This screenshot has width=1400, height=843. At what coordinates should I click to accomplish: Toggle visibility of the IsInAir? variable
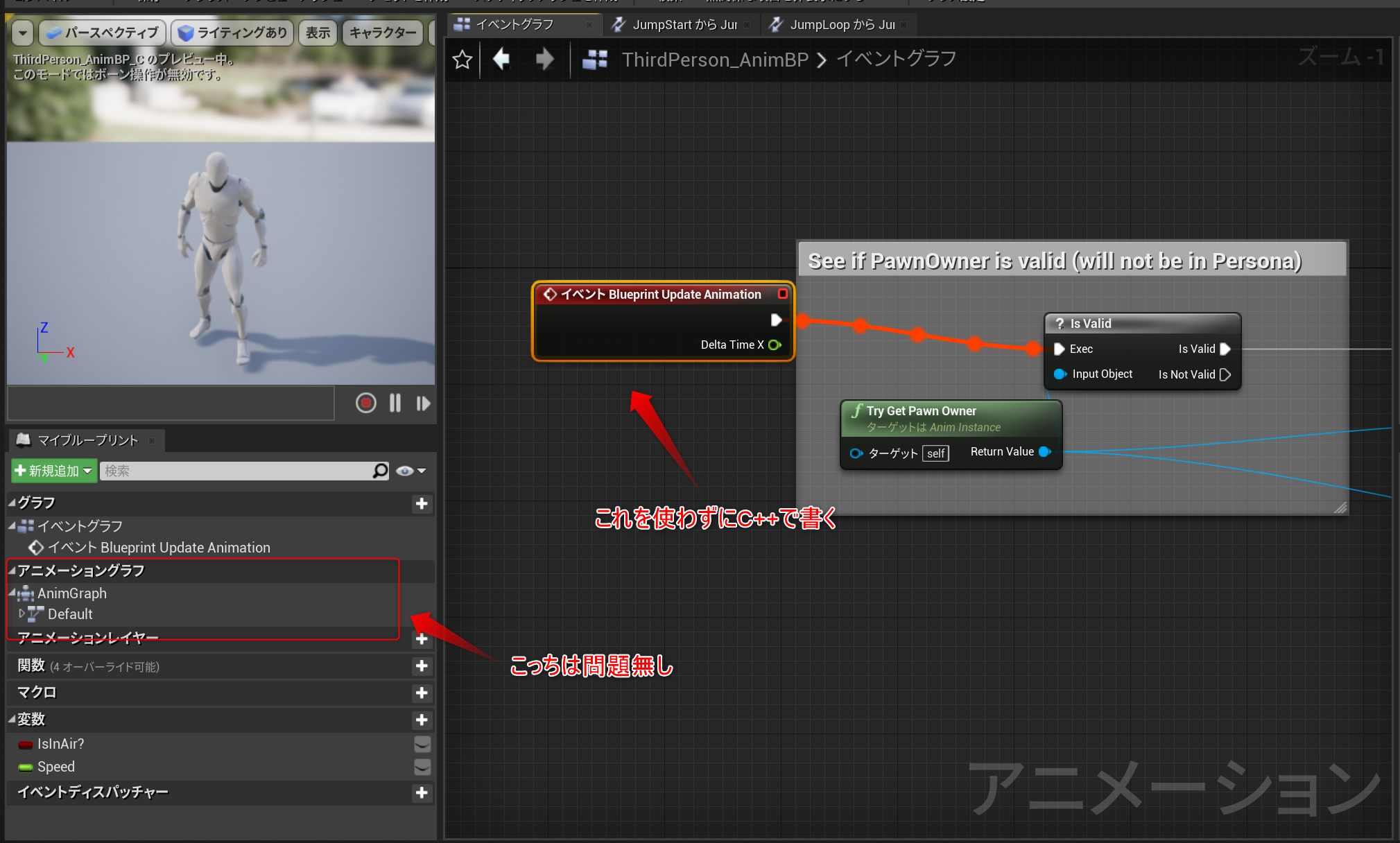click(422, 744)
